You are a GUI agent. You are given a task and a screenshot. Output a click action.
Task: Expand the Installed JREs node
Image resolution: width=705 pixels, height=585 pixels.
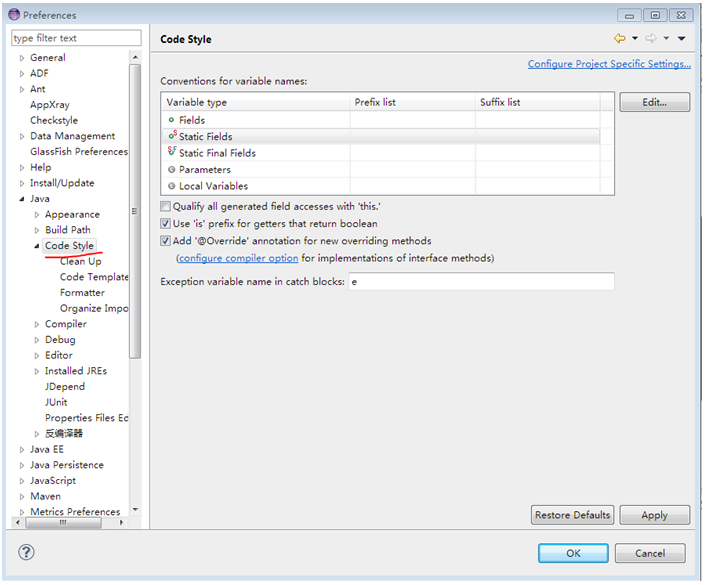37,371
